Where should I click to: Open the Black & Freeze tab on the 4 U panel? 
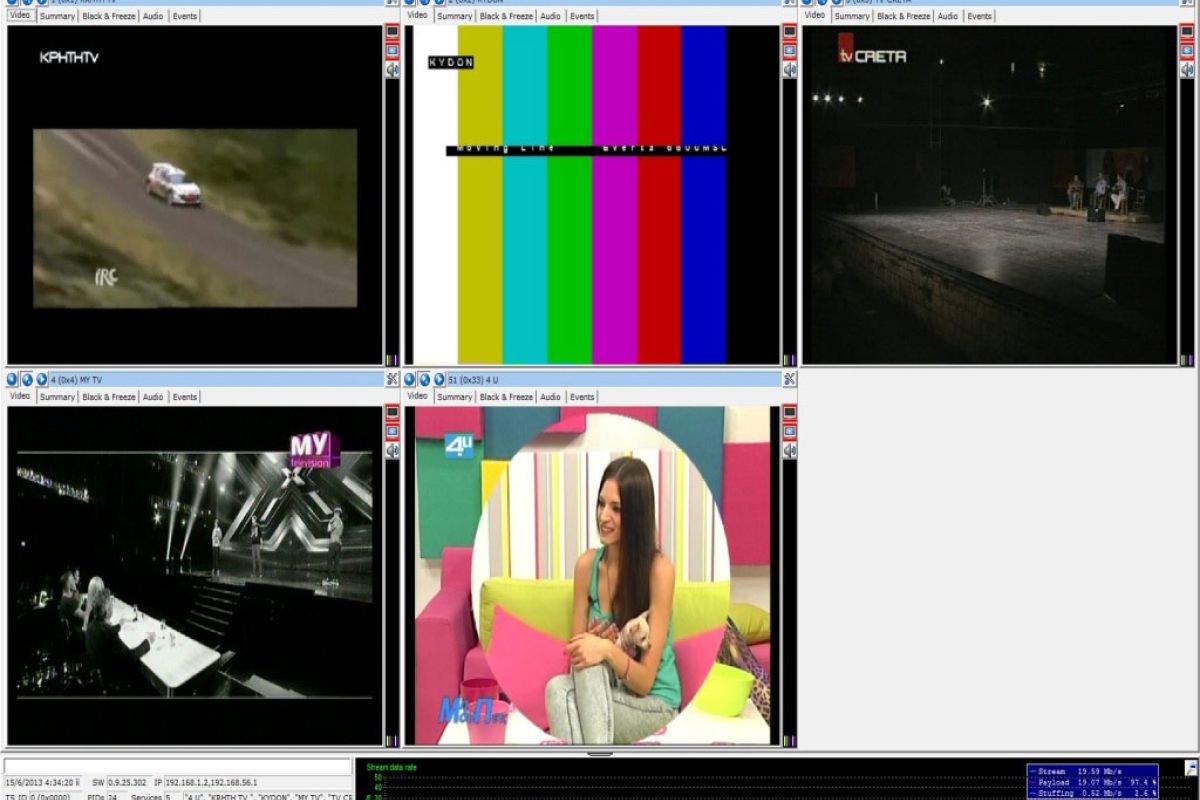coord(505,396)
